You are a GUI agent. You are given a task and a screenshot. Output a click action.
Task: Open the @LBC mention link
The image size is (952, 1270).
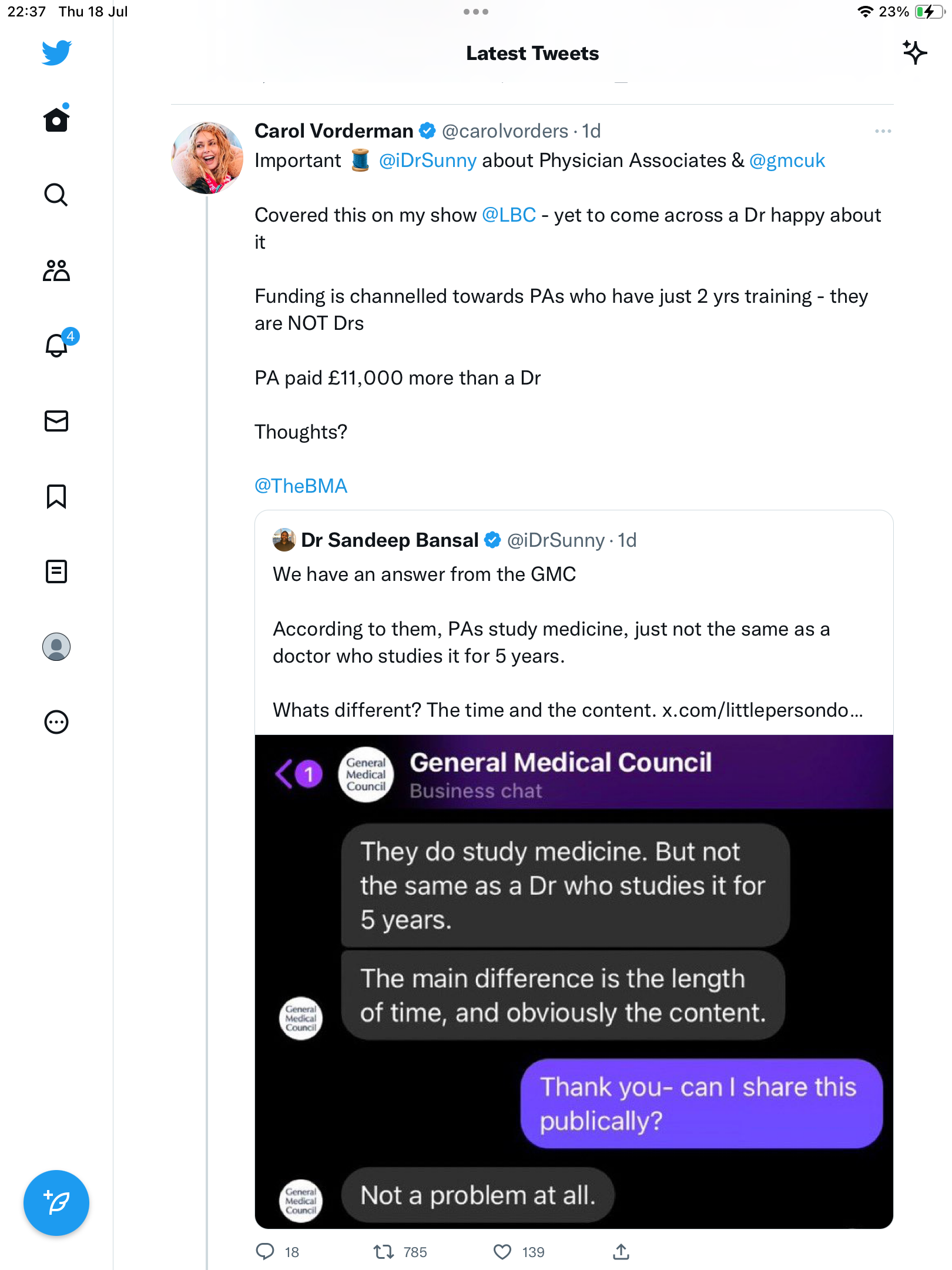509,215
